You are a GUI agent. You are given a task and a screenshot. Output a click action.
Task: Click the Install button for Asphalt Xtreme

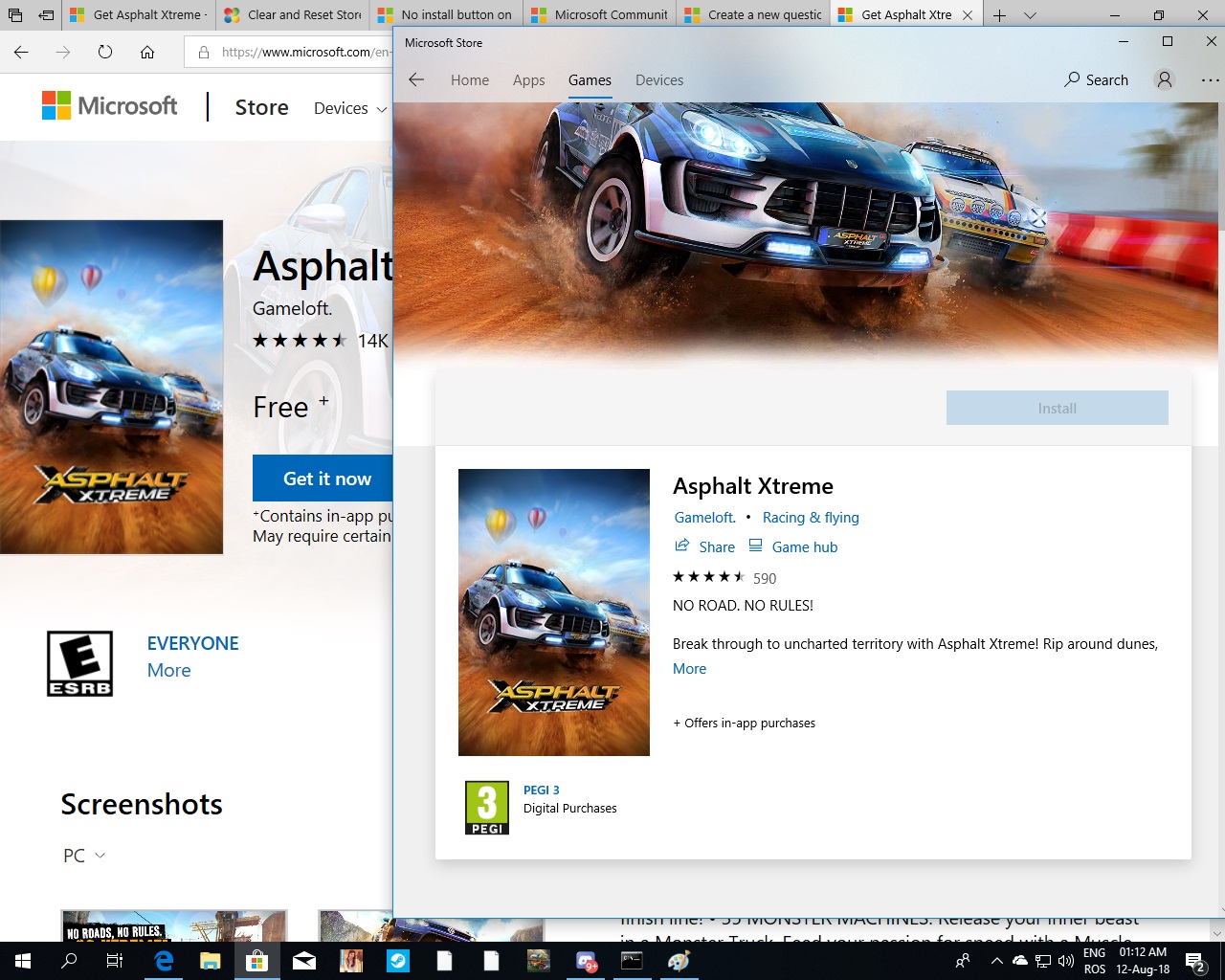1058,408
